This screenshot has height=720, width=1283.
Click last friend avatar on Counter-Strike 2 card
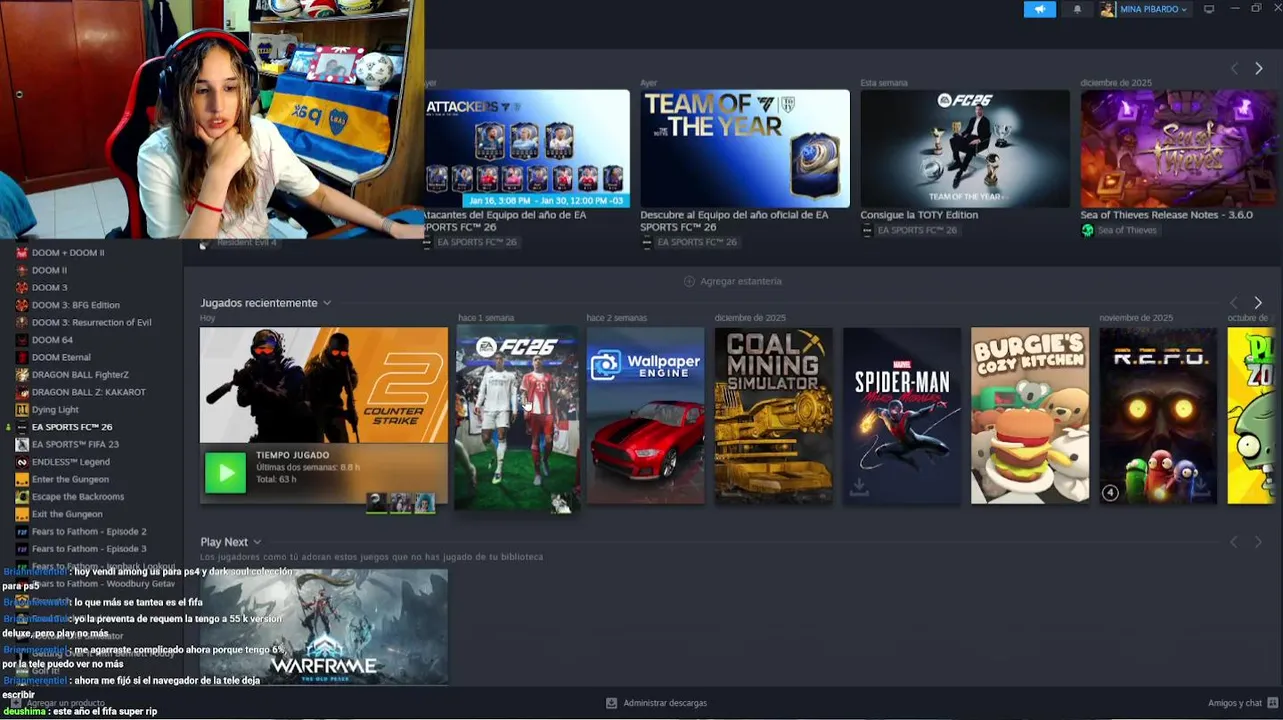425,503
